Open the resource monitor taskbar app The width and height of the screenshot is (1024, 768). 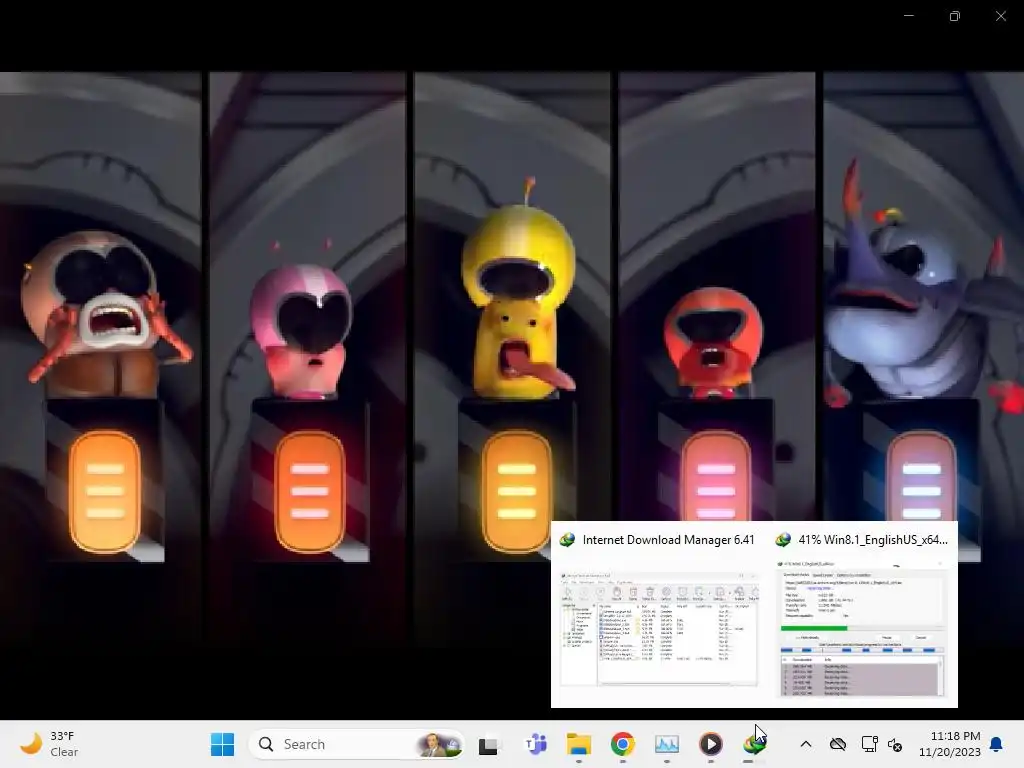pos(667,744)
